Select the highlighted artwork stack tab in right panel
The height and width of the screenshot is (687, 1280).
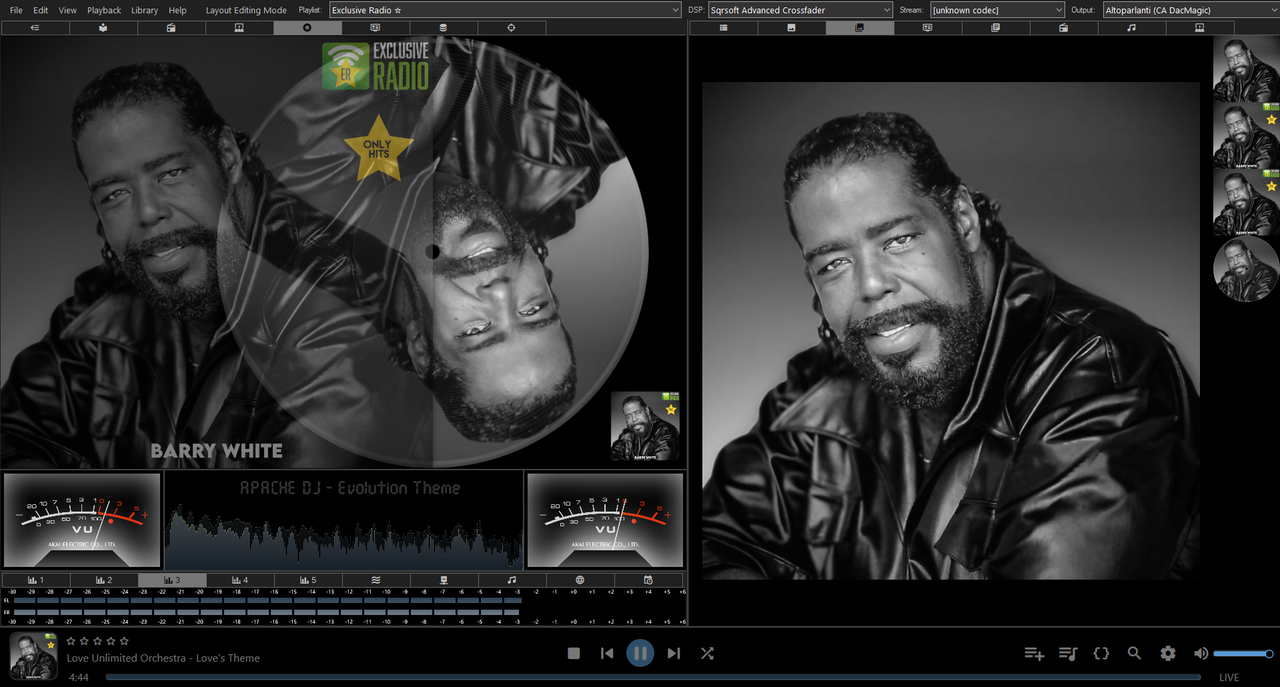pos(860,28)
